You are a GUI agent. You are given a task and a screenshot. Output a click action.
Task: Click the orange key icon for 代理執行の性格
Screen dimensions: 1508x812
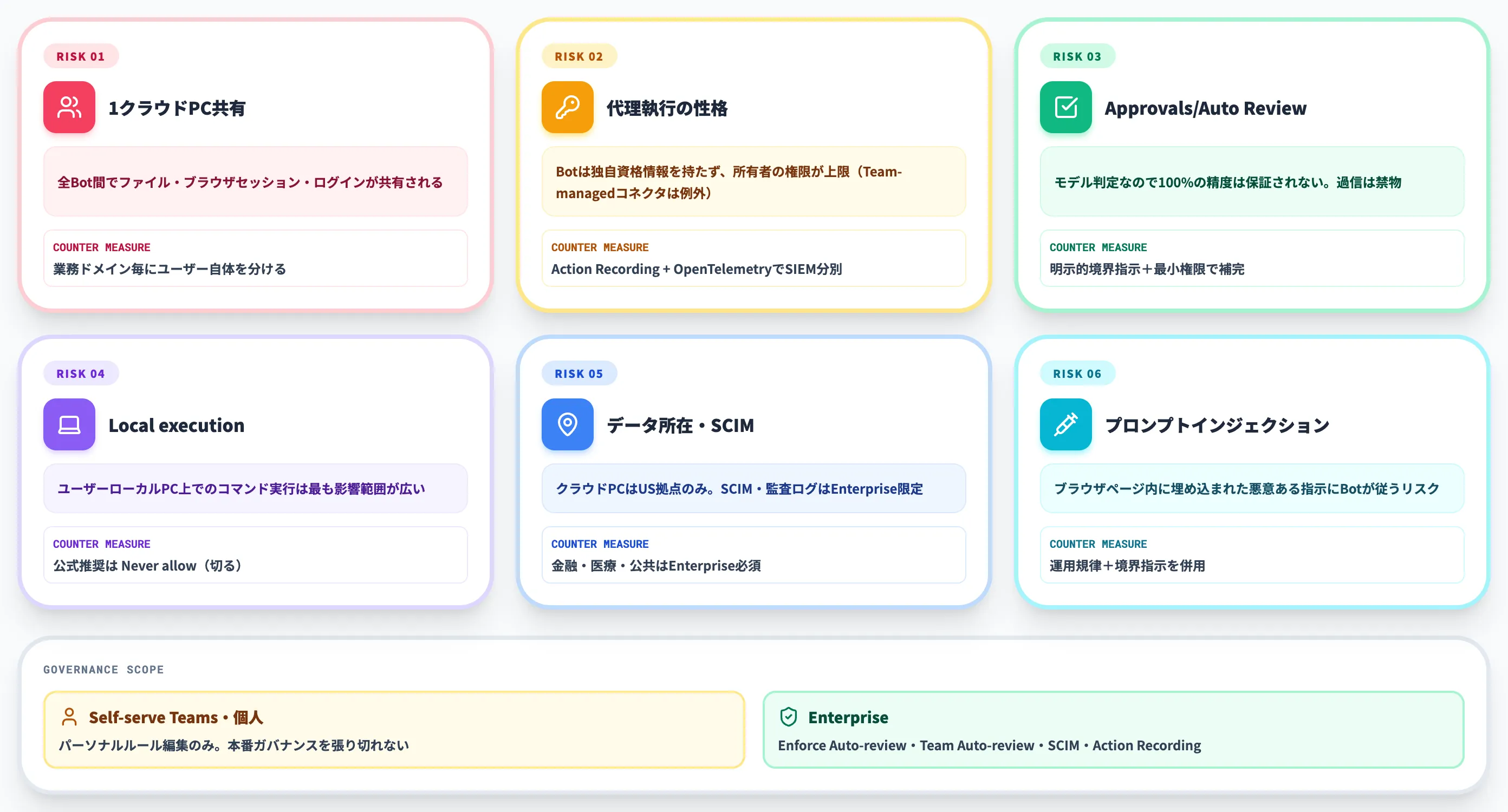tap(567, 107)
